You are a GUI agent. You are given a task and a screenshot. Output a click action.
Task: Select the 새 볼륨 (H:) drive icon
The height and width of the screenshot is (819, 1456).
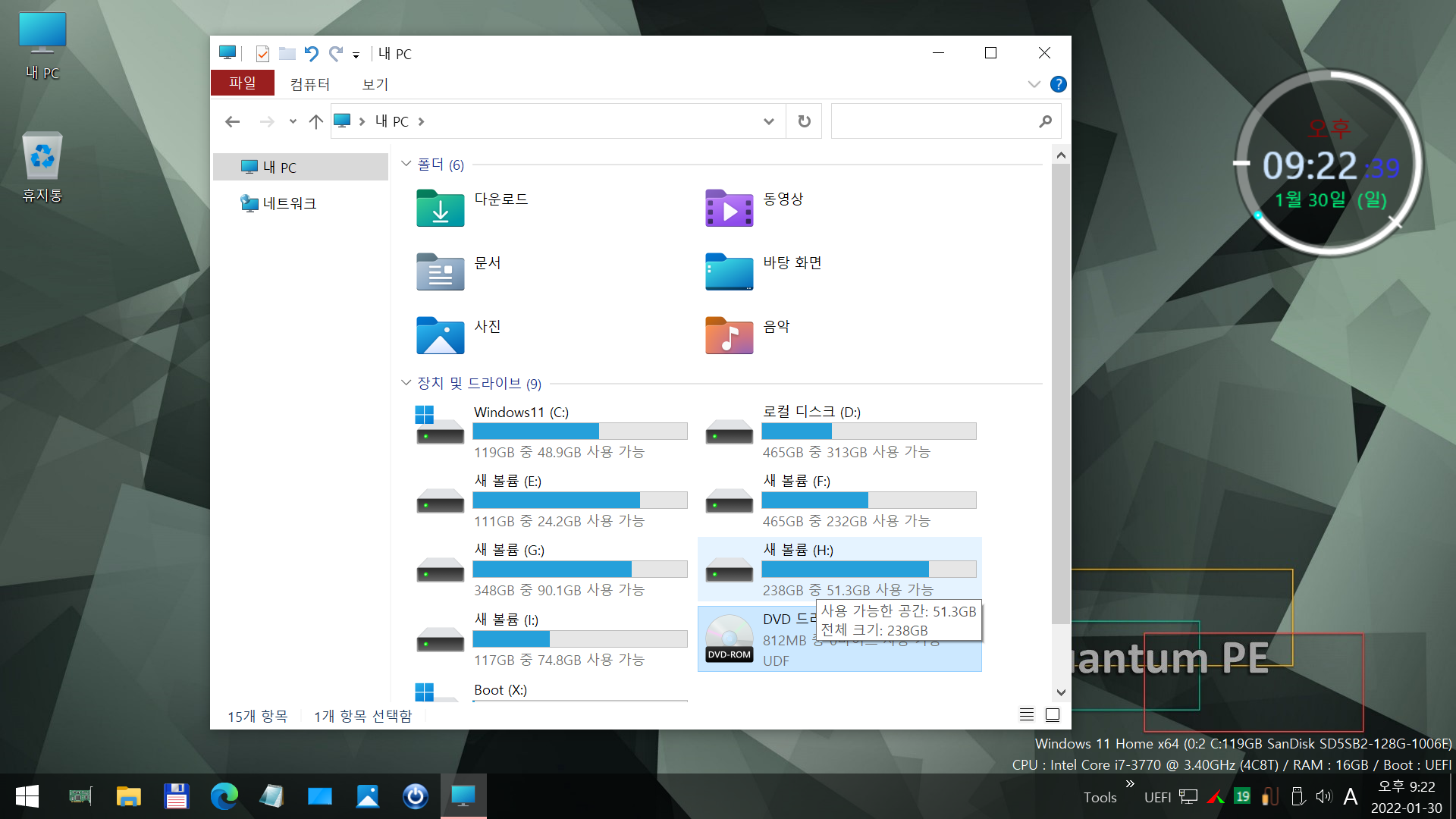[729, 570]
